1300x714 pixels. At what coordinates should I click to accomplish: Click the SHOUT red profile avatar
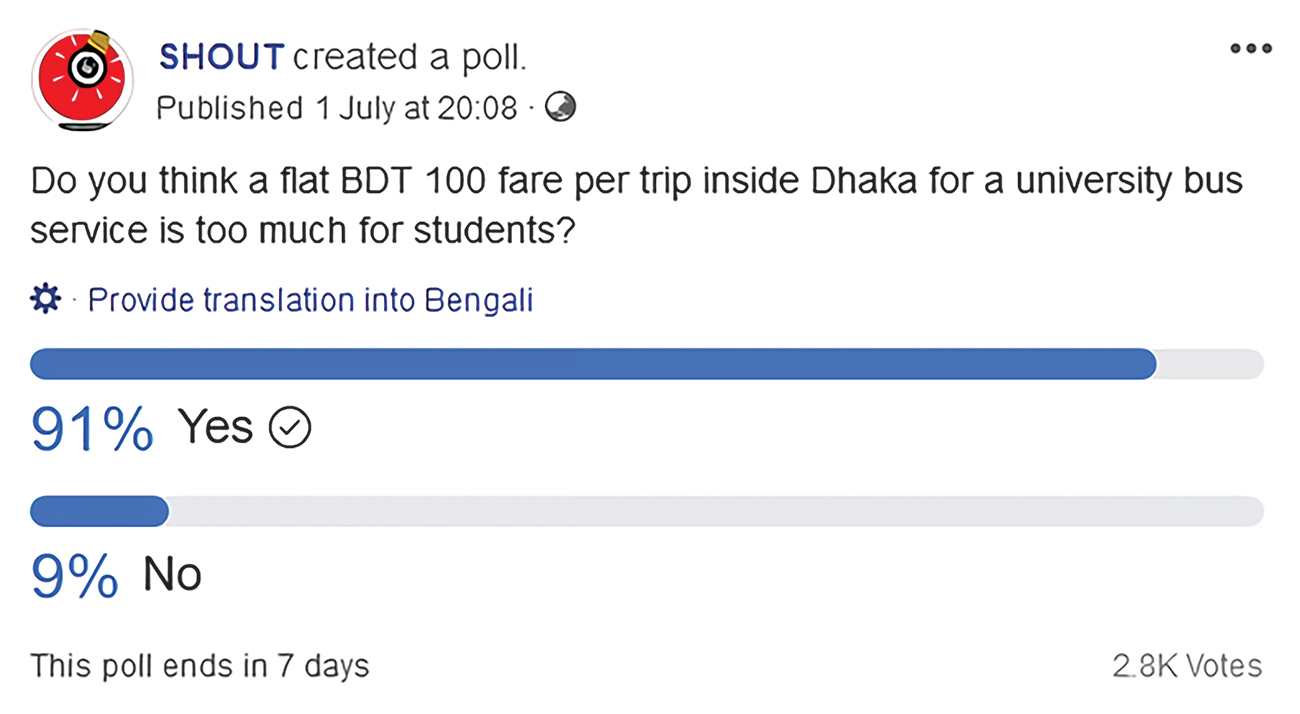pyautogui.click(x=83, y=80)
